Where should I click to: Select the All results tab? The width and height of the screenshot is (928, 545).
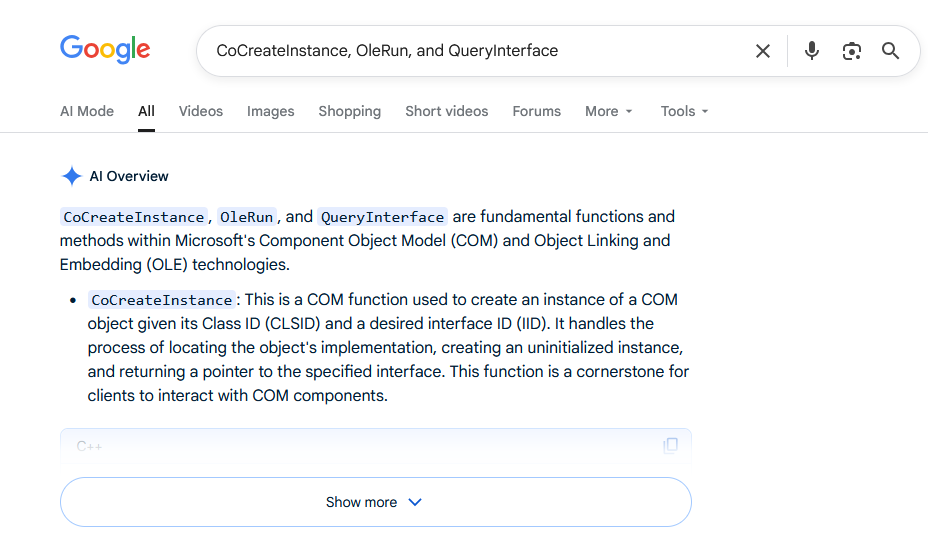coord(147,111)
